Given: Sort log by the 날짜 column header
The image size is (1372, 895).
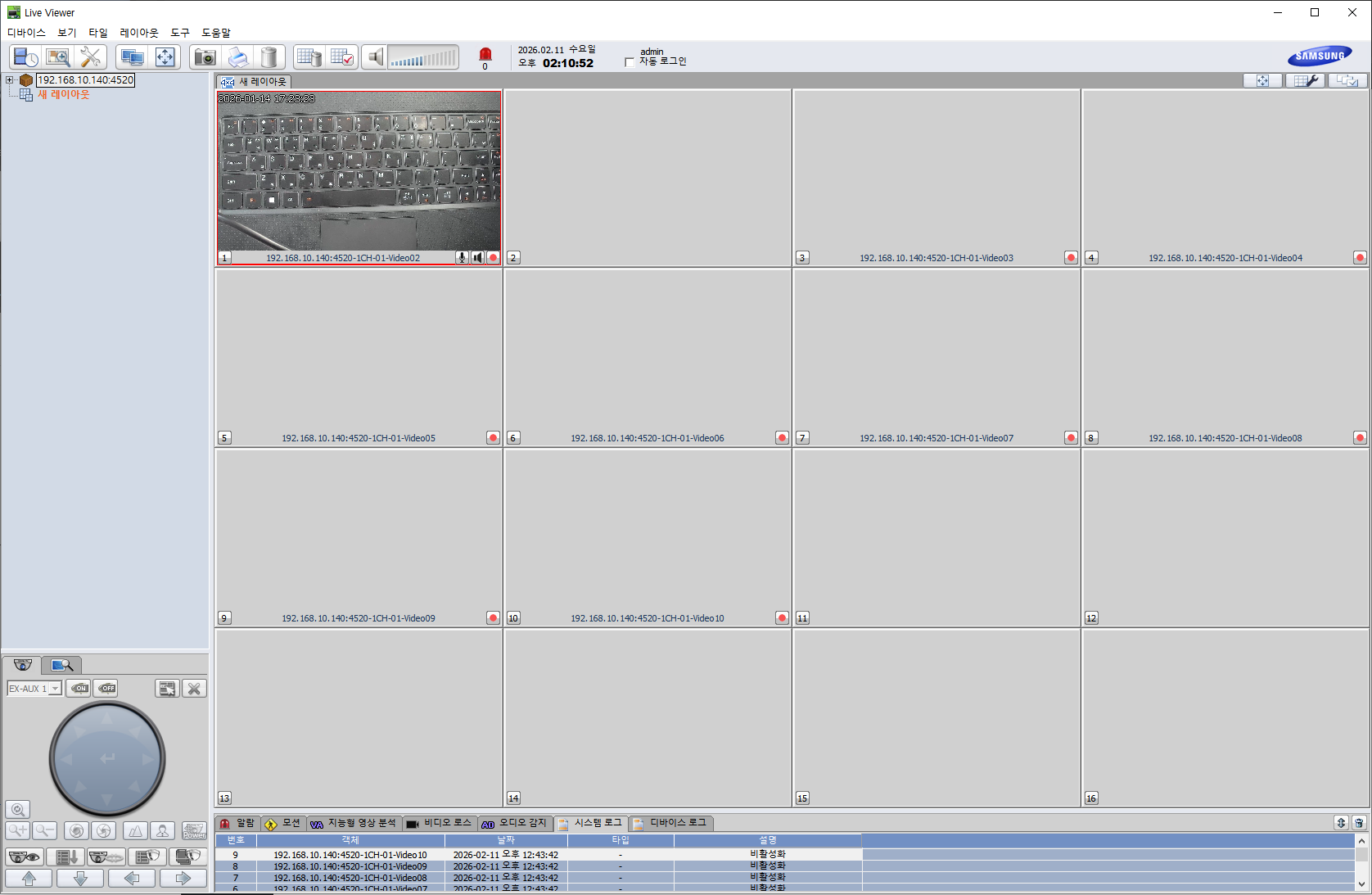Looking at the screenshot, I should pyautogui.click(x=506, y=840).
